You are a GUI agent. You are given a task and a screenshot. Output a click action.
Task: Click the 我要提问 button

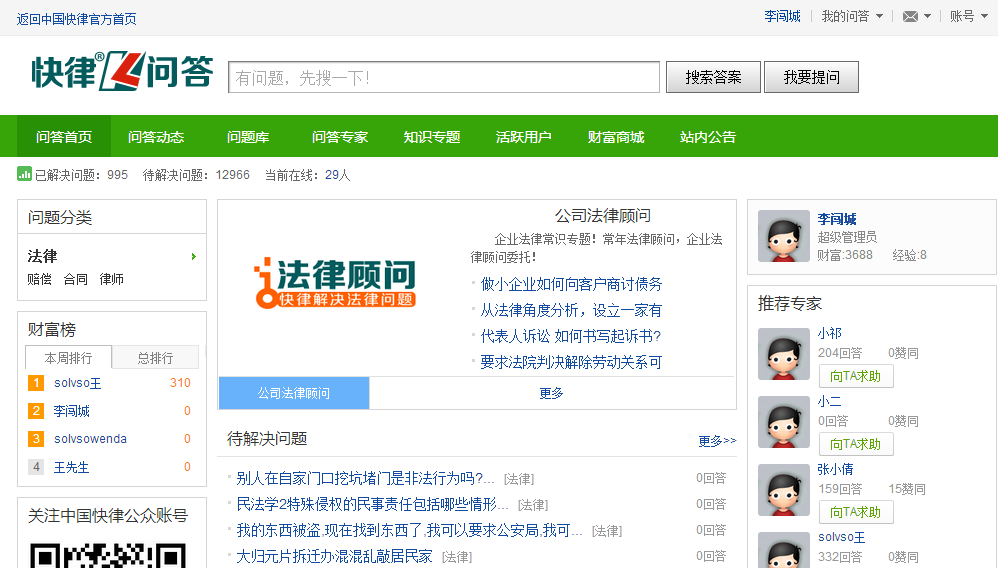click(x=811, y=77)
